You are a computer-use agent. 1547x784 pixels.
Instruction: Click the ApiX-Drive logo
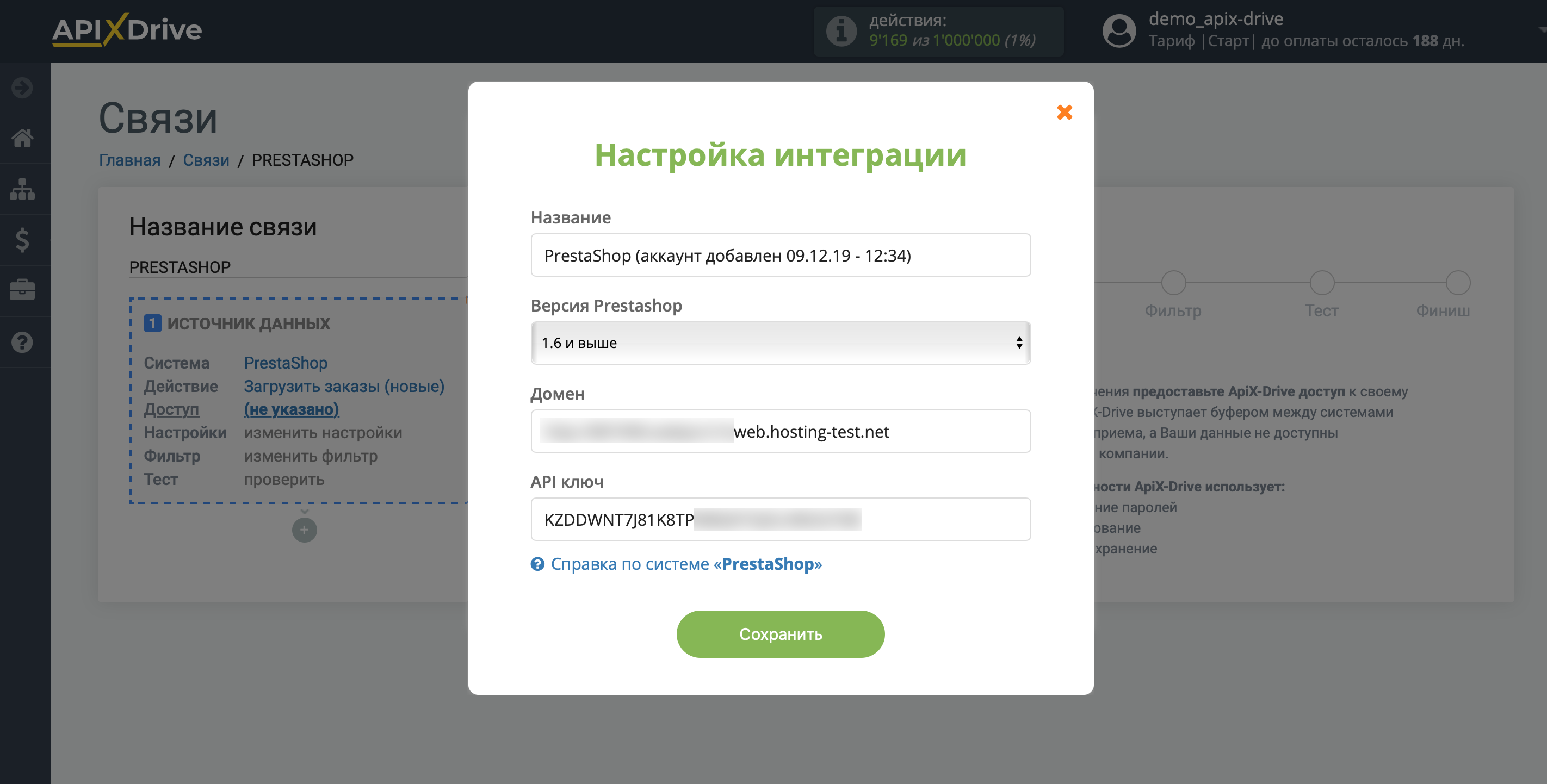click(x=127, y=29)
